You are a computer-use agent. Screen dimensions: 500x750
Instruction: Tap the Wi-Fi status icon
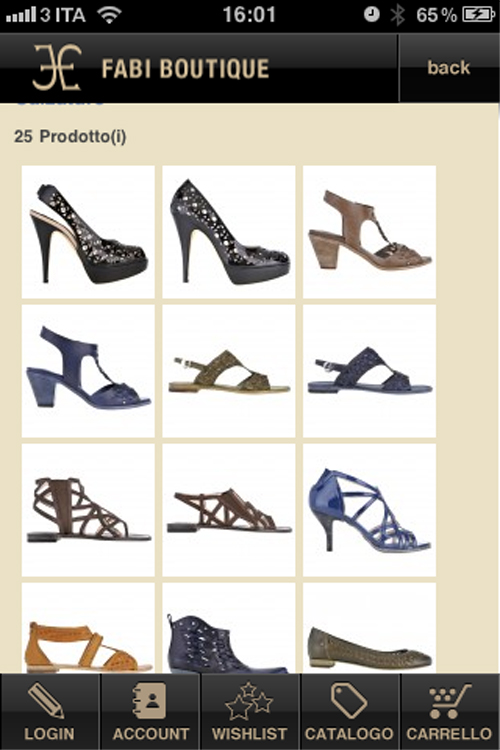(109, 15)
